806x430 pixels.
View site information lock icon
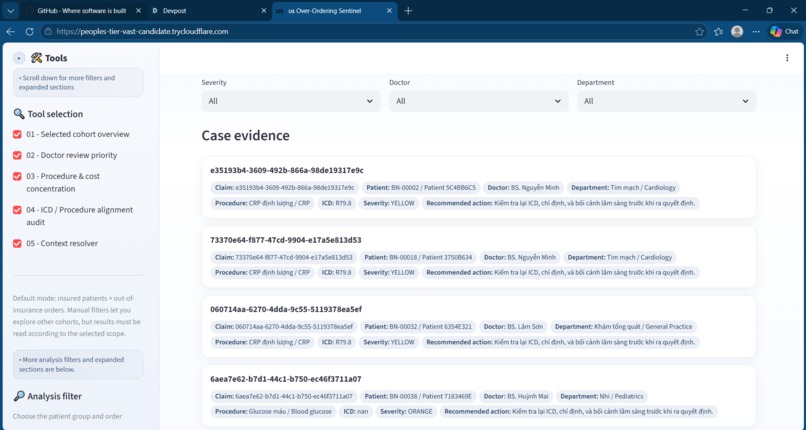(48, 31)
